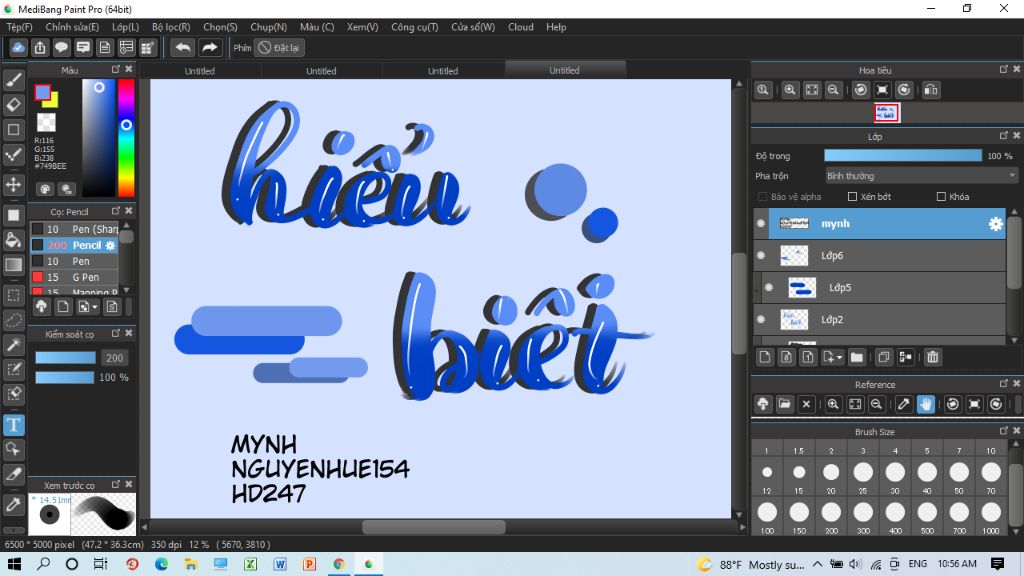Screen dimensions: 1024x576
Task: Expand the new-layer type dropdown arrow
Action: 839,357
